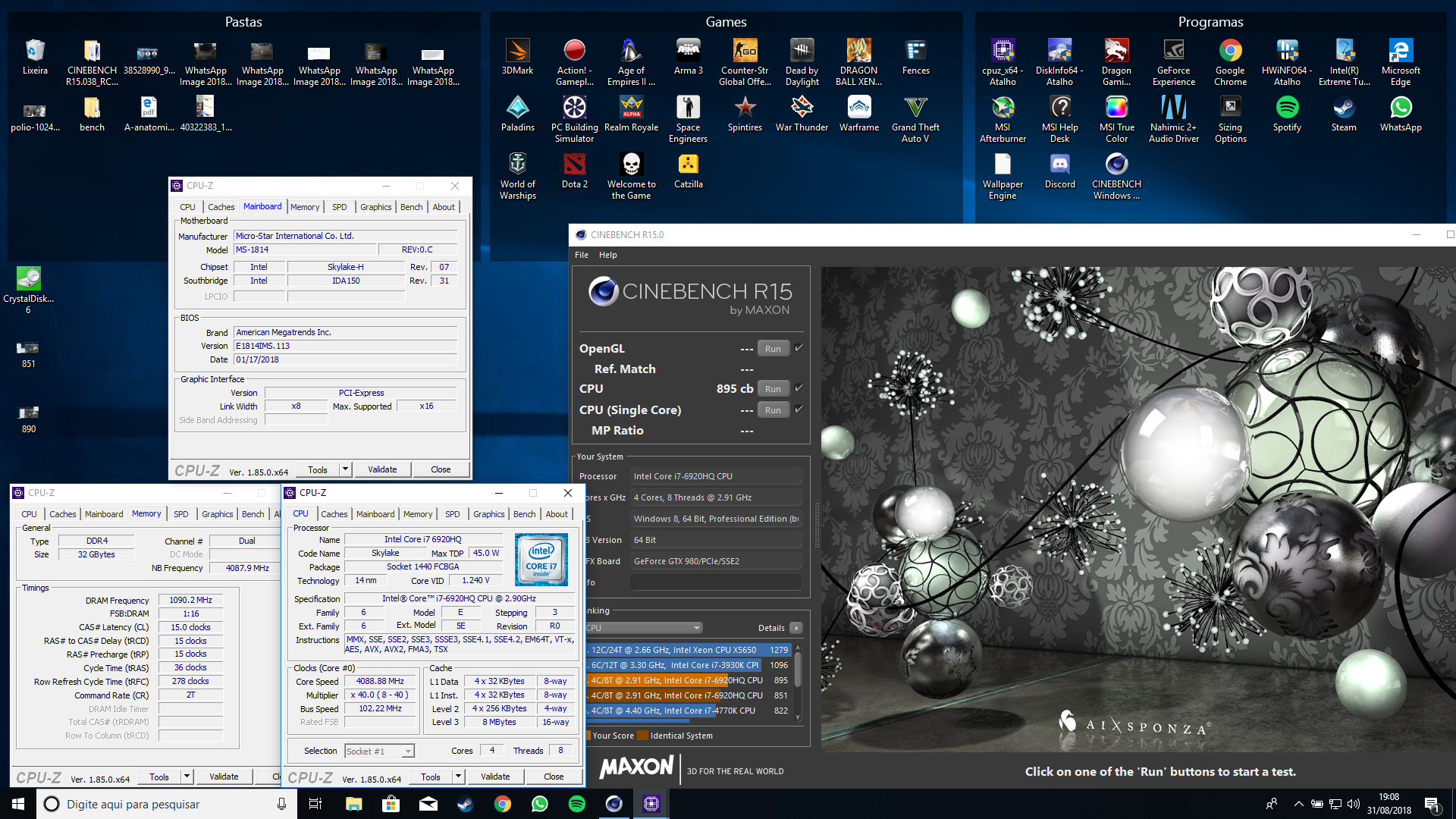
Task: Open Paladins game shortcut
Action: pos(517,114)
